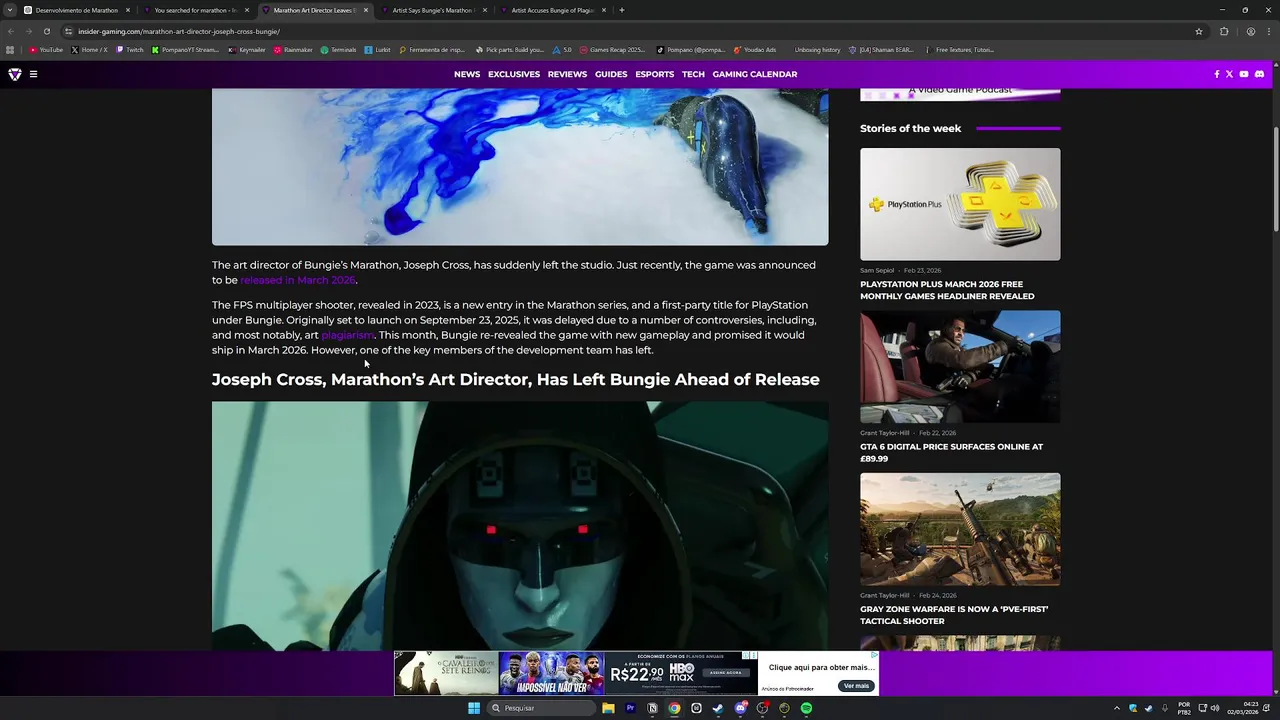Click the HBO Max 'Assine agora' ad
The height and width of the screenshot is (720, 1280).
click(x=726, y=673)
